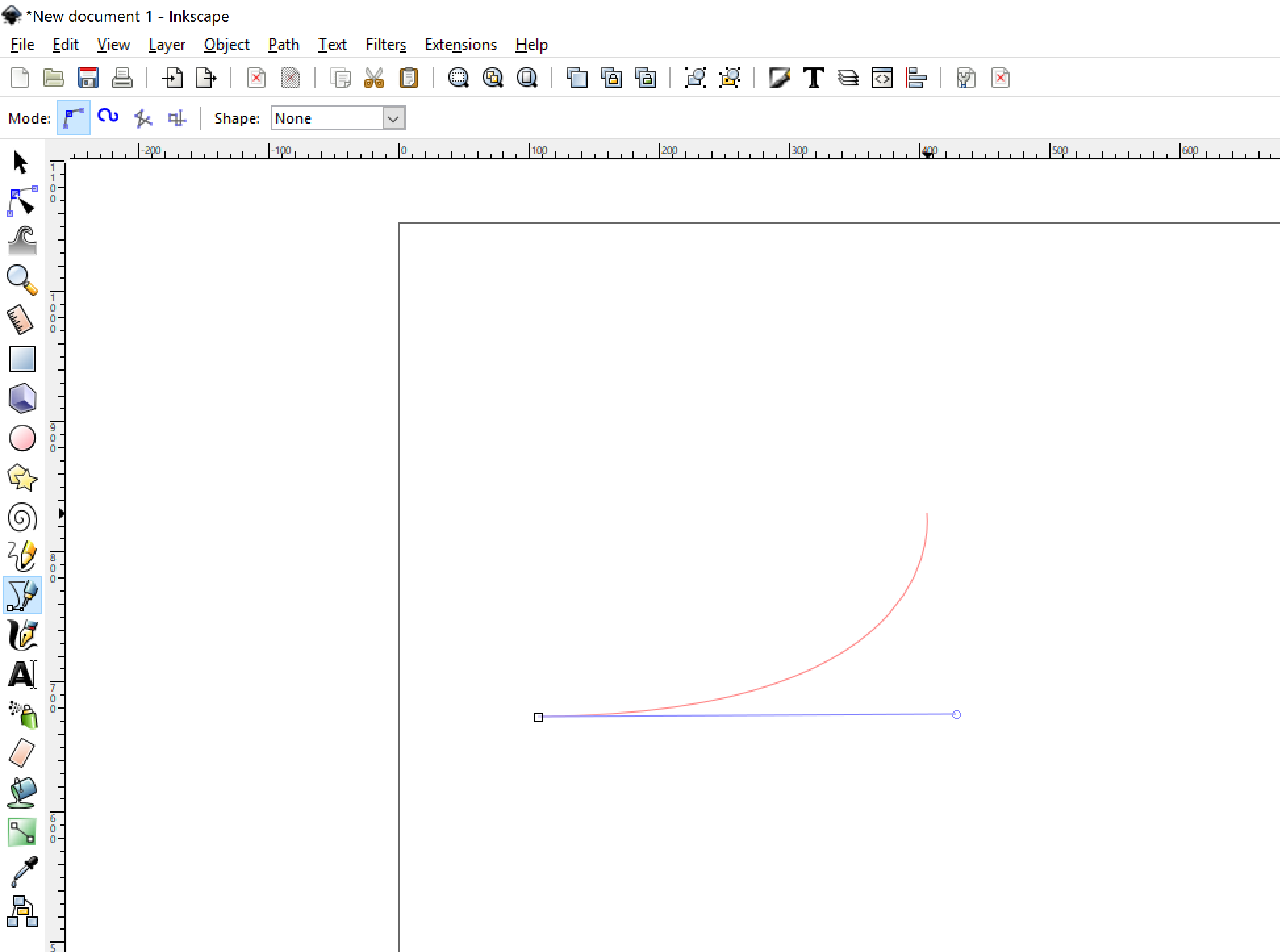
Task: Select the 3D Box tool
Action: click(x=21, y=398)
